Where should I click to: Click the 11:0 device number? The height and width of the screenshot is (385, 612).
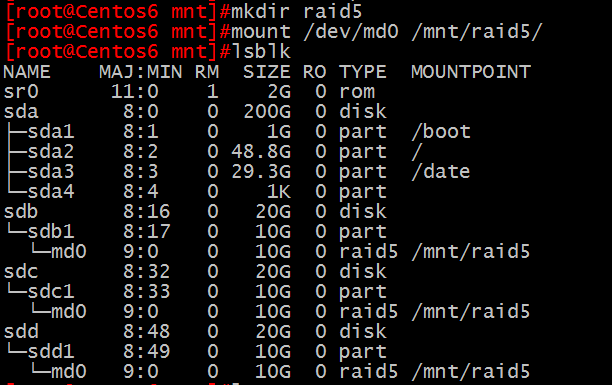(135, 92)
